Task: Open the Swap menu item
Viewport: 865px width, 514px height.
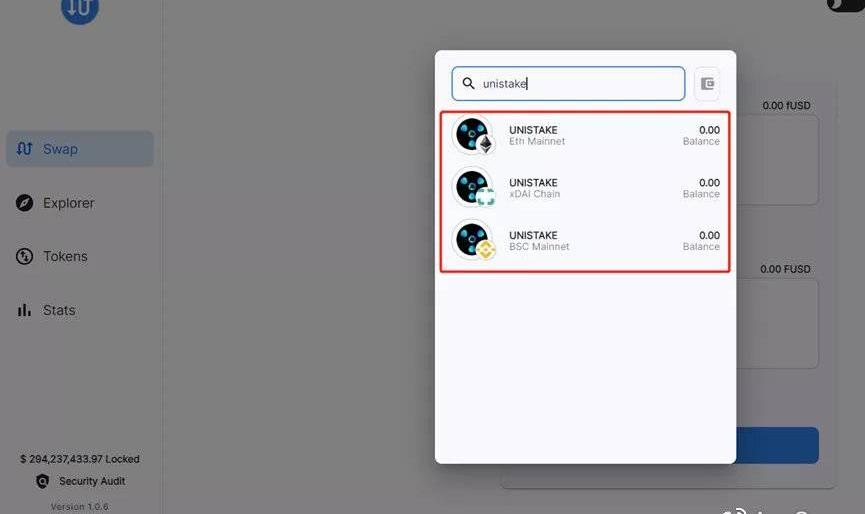Action: (x=80, y=149)
